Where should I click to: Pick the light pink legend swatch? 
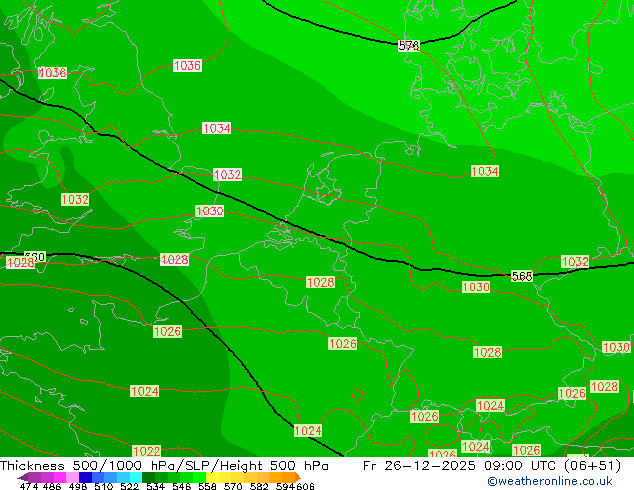click(72, 477)
